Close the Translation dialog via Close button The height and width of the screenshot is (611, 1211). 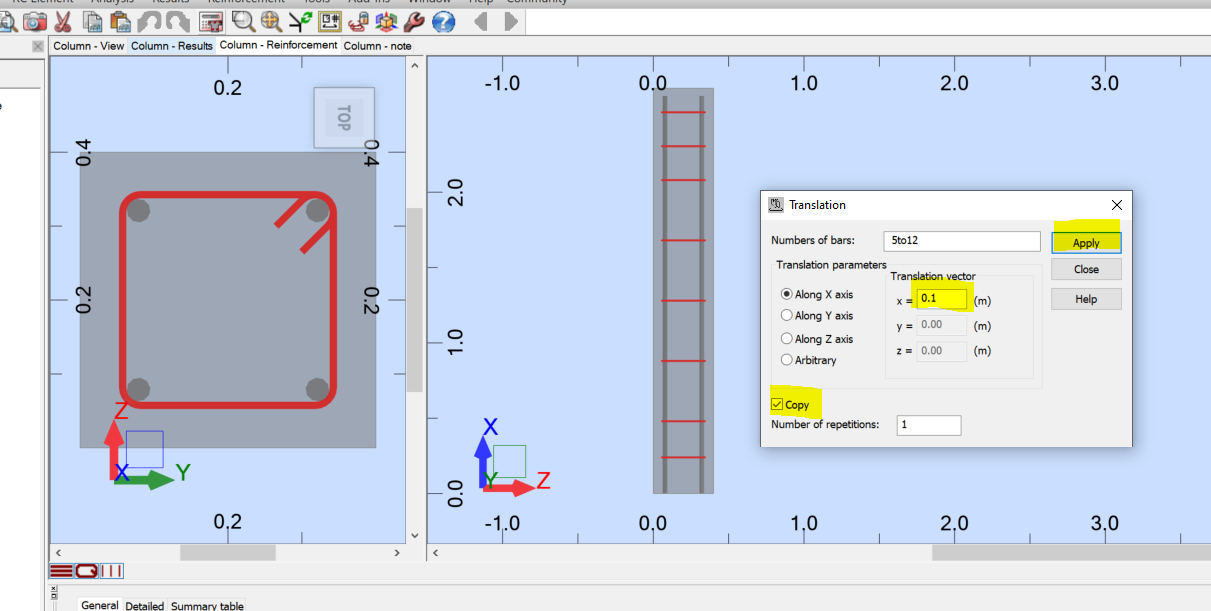click(1086, 268)
